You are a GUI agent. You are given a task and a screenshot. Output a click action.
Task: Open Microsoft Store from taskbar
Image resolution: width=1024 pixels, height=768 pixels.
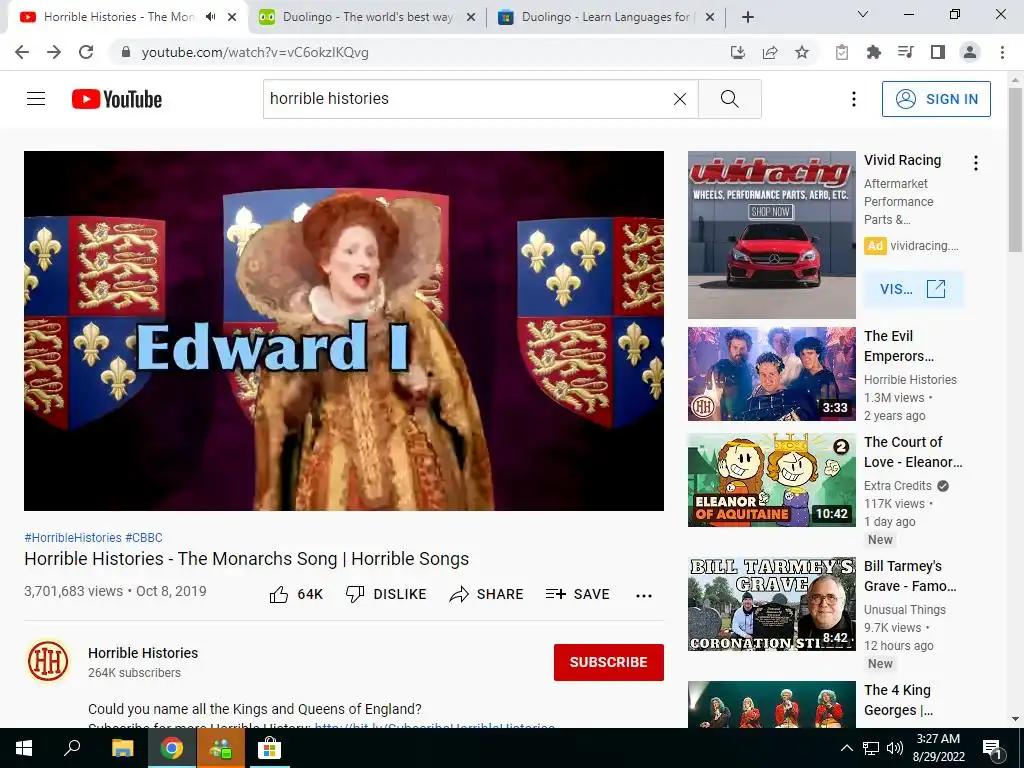(269, 748)
